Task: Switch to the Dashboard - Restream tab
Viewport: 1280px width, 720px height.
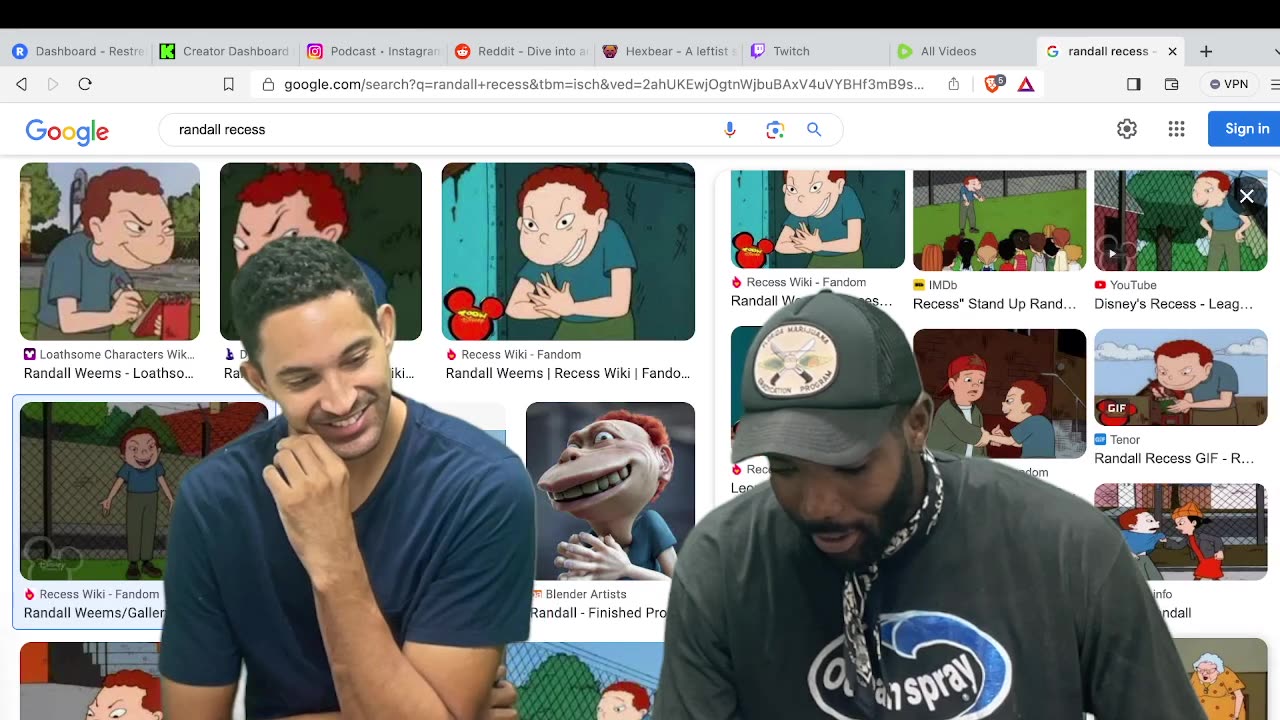Action: 79,51
